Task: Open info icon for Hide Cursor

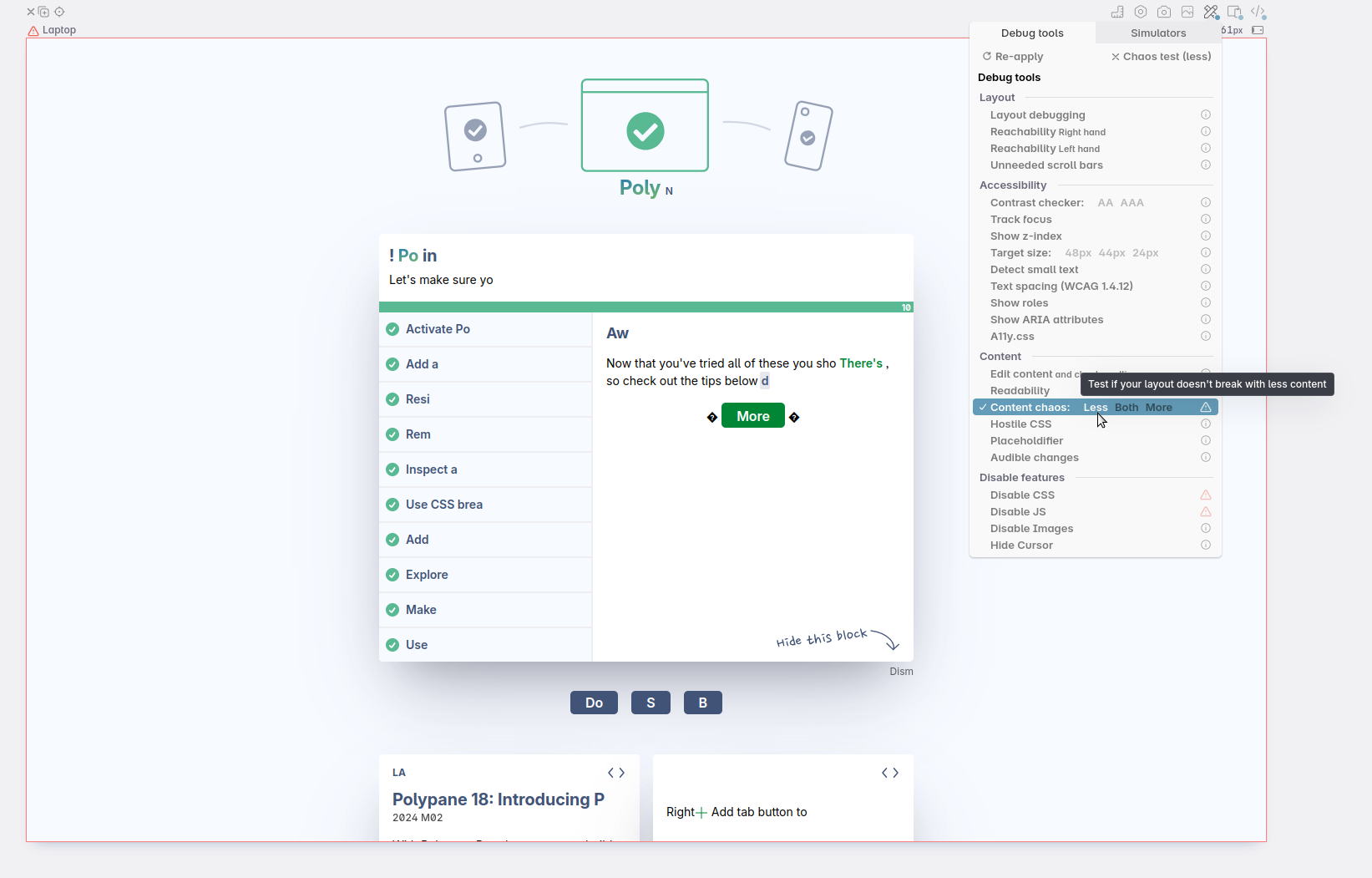Action: click(x=1206, y=545)
